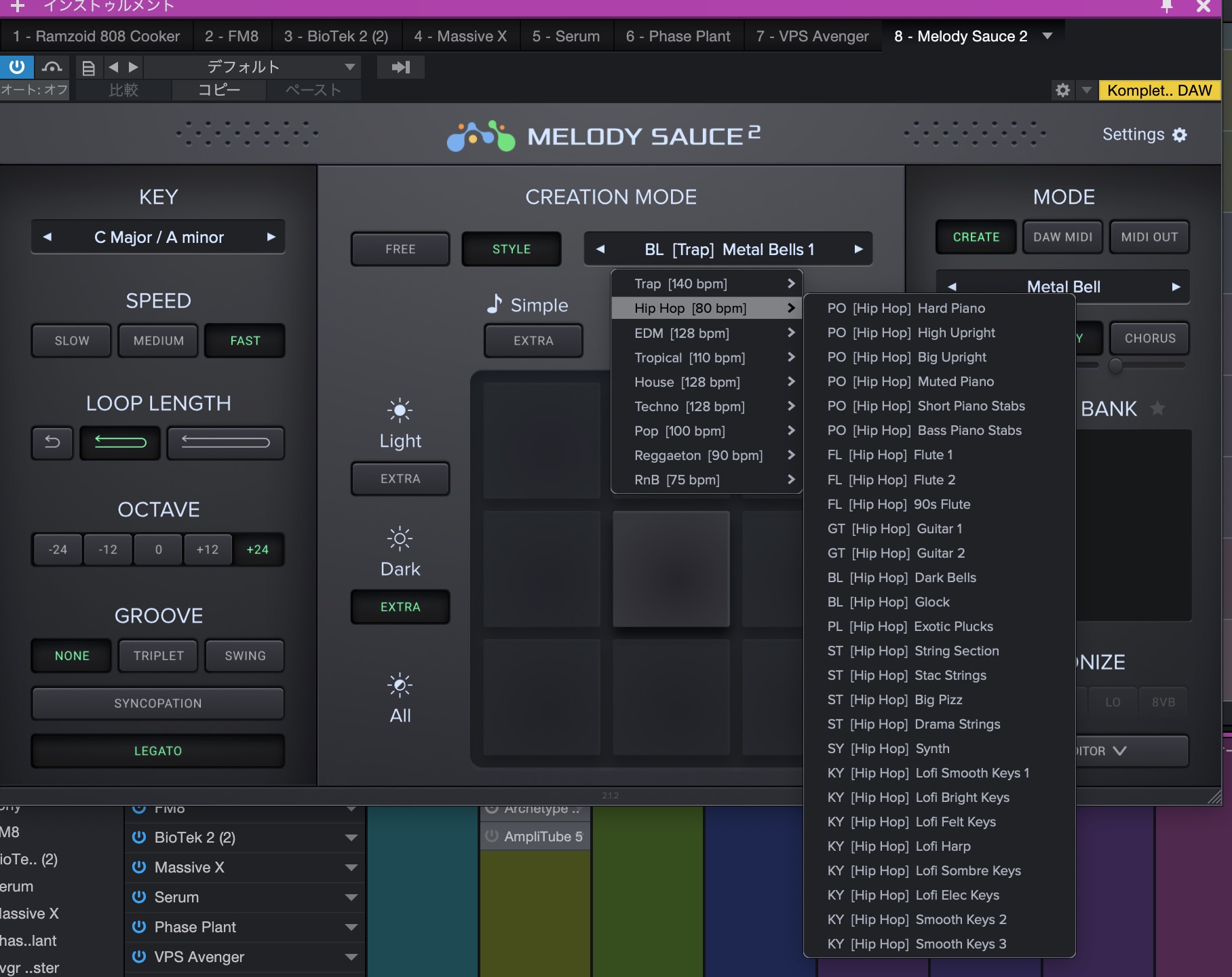
Task: Click the FREE creation mode button
Action: (400, 249)
